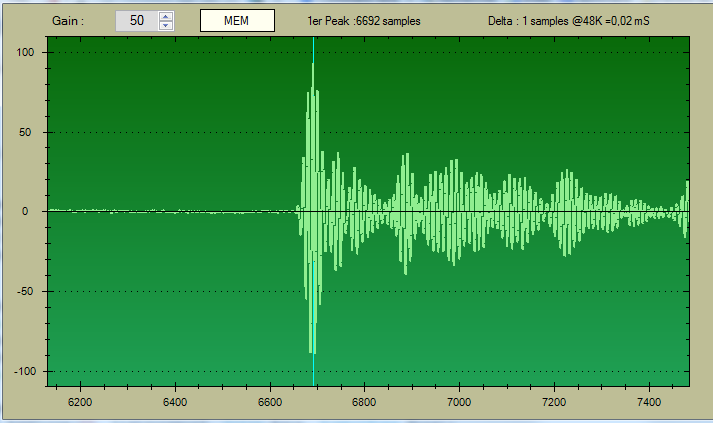Viewport: 713px width, 423px height.
Task: Click the 7400 x-axis label
Action: click(x=649, y=402)
